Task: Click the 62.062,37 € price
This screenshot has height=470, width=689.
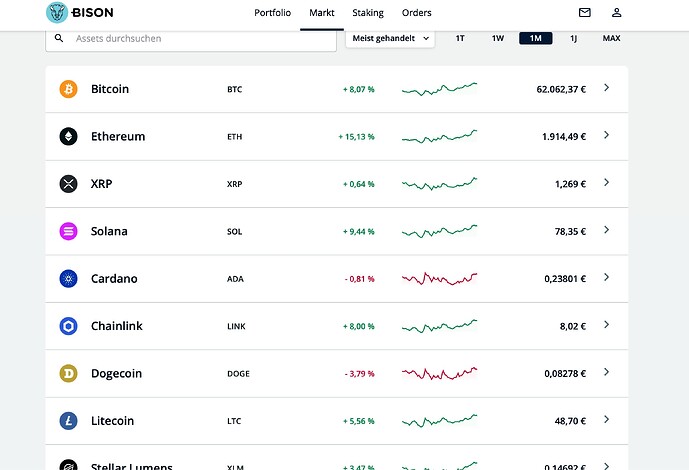Action: (561, 89)
